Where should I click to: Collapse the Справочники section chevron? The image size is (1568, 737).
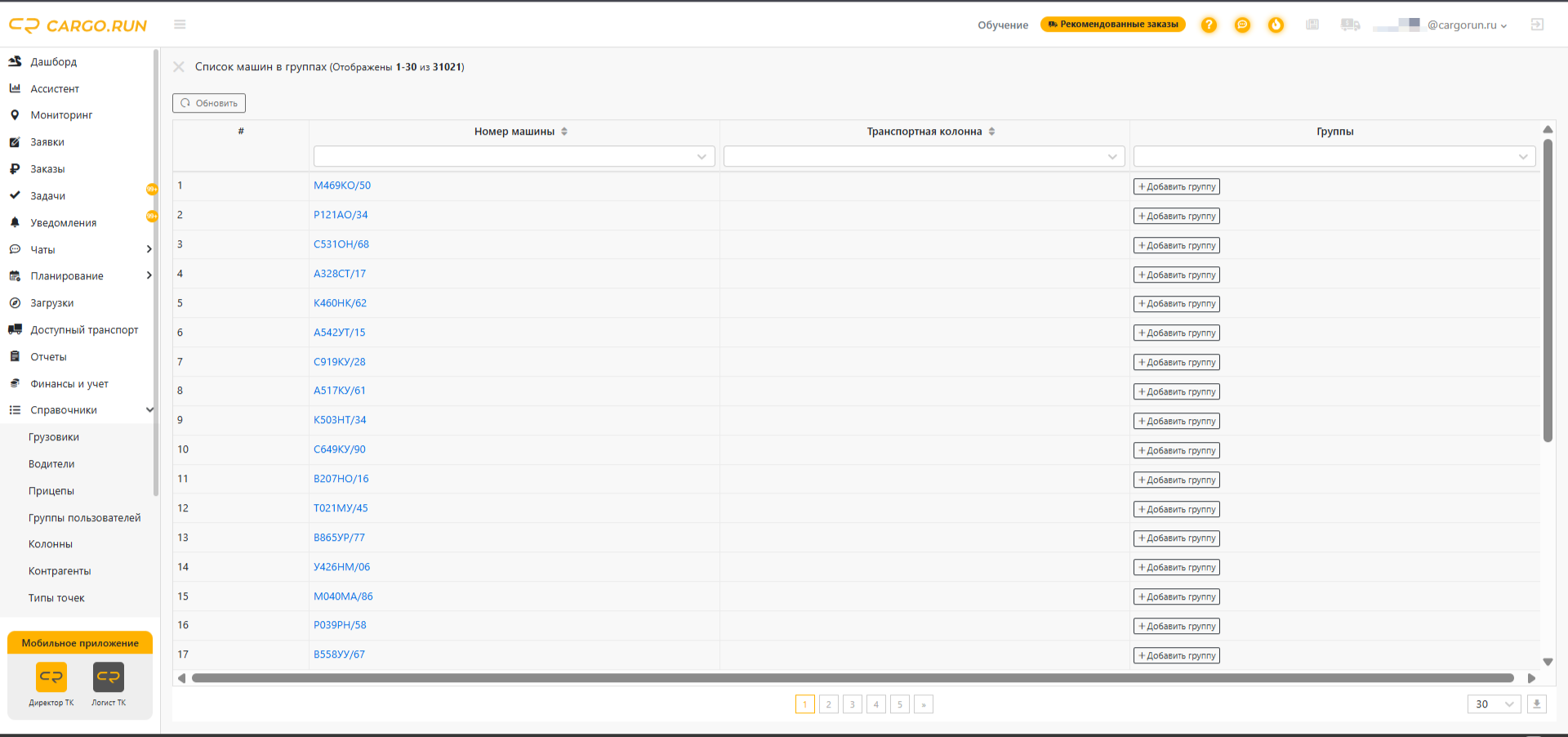(x=149, y=410)
